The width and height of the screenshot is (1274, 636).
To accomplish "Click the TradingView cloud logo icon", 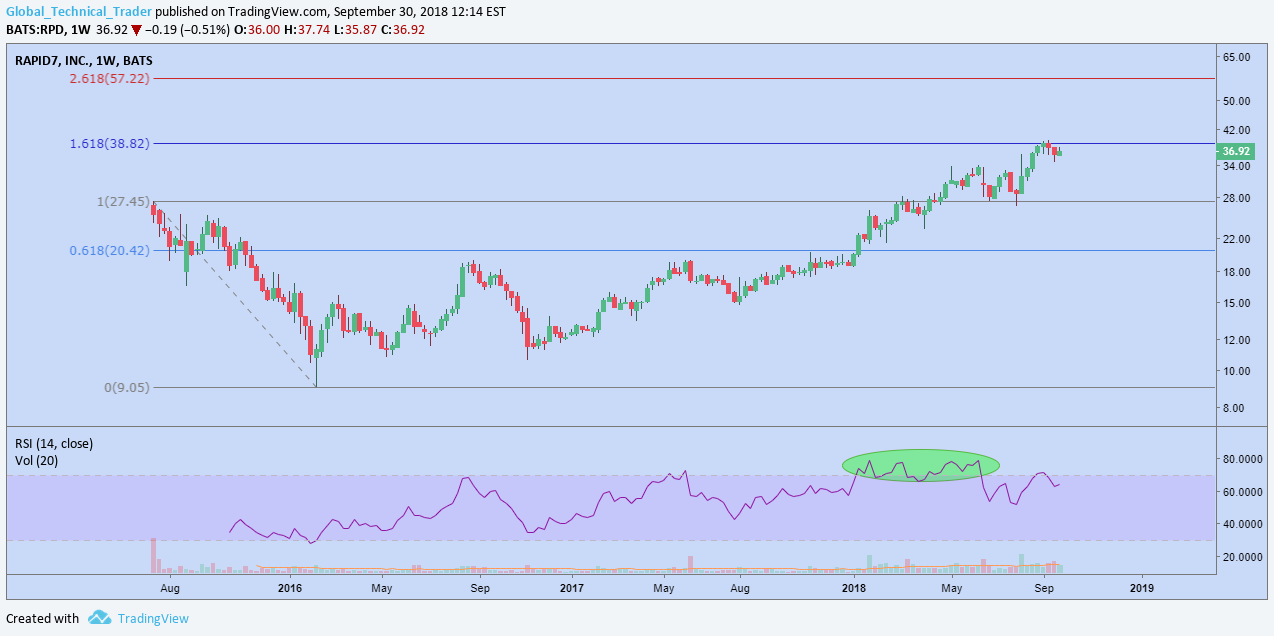I will [98, 617].
